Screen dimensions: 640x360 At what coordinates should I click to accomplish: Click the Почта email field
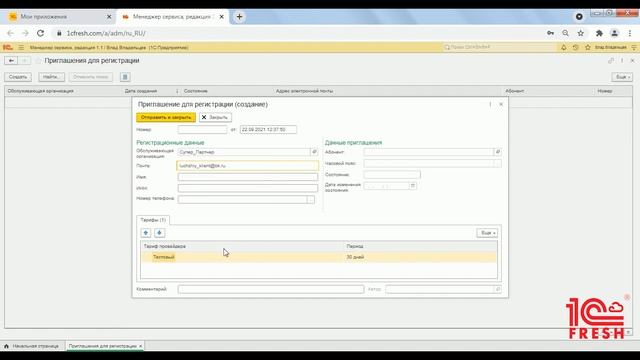[247, 166]
